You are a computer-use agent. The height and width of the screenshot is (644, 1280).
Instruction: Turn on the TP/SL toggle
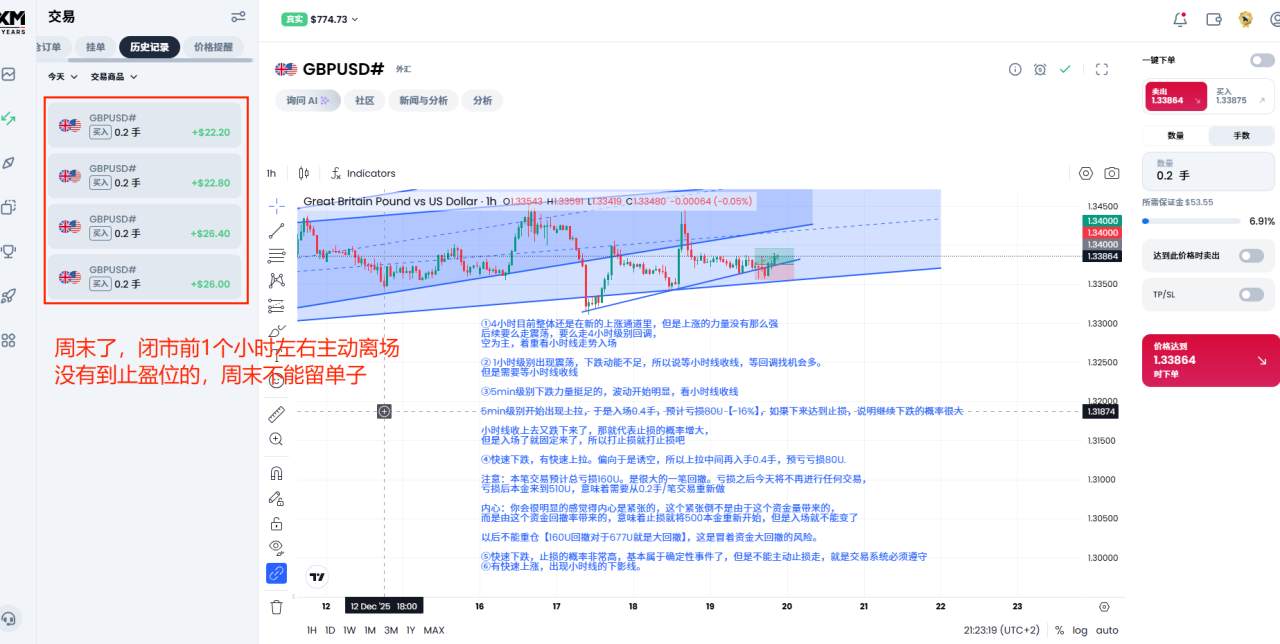pyautogui.click(x=1250, y=294)
